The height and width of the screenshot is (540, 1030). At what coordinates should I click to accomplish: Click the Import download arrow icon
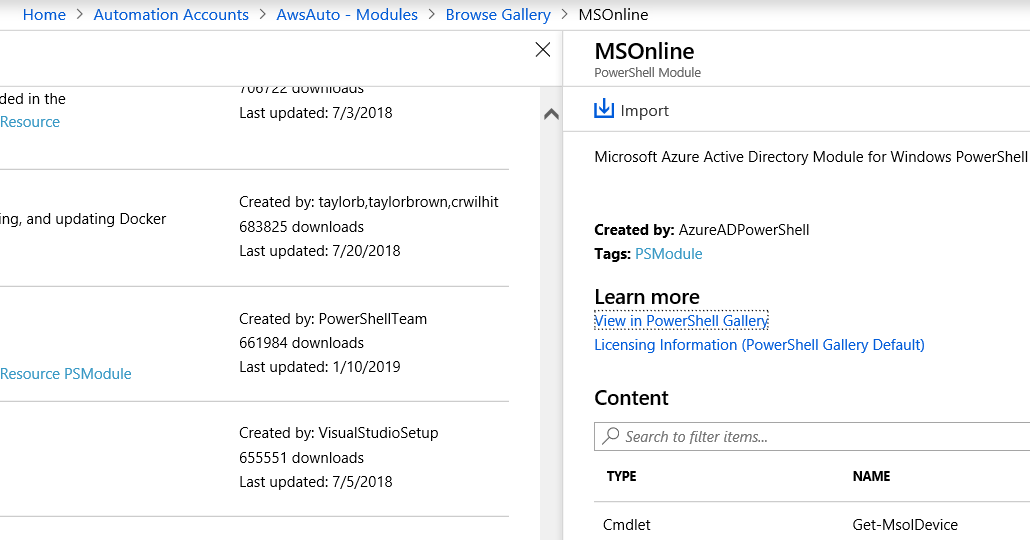[x=604, y=109]
